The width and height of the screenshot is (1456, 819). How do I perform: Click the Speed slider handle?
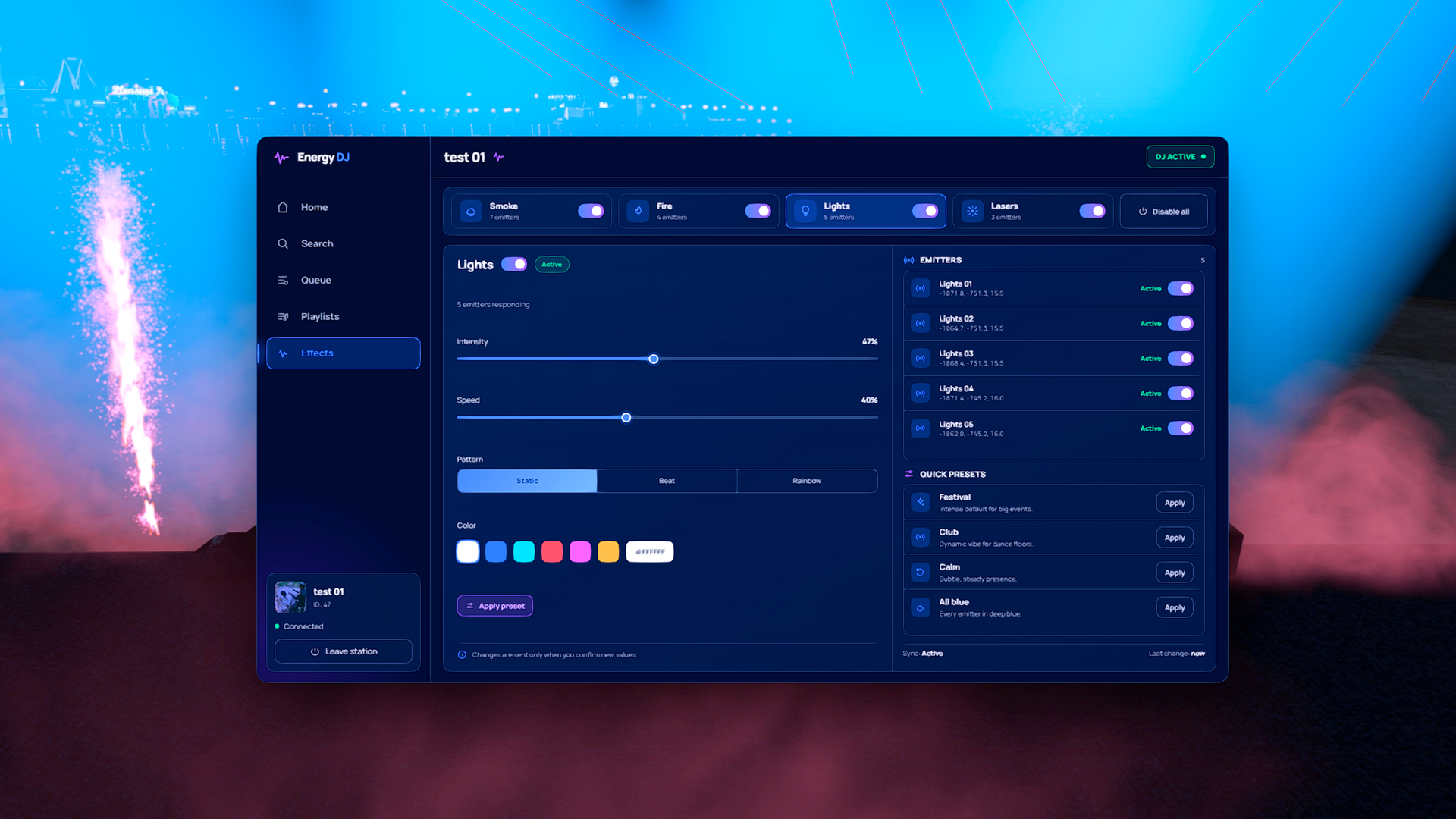point(626,417)
